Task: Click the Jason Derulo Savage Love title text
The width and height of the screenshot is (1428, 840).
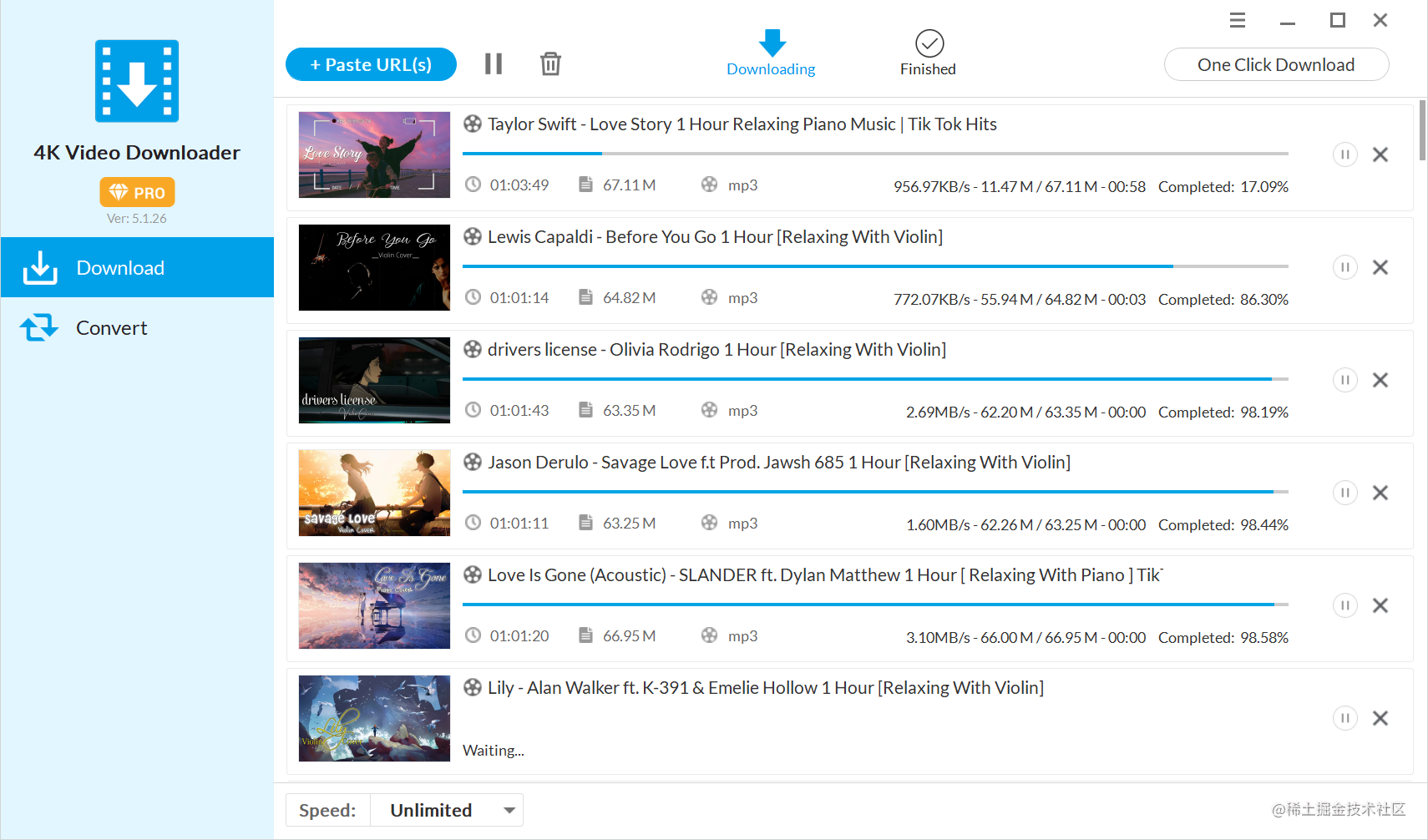Action: pos(779,463)
